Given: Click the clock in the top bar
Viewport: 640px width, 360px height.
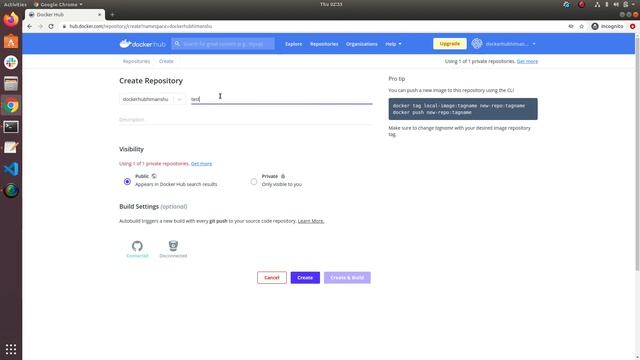Looking at the screenshot, I should [x=331, y=4].
